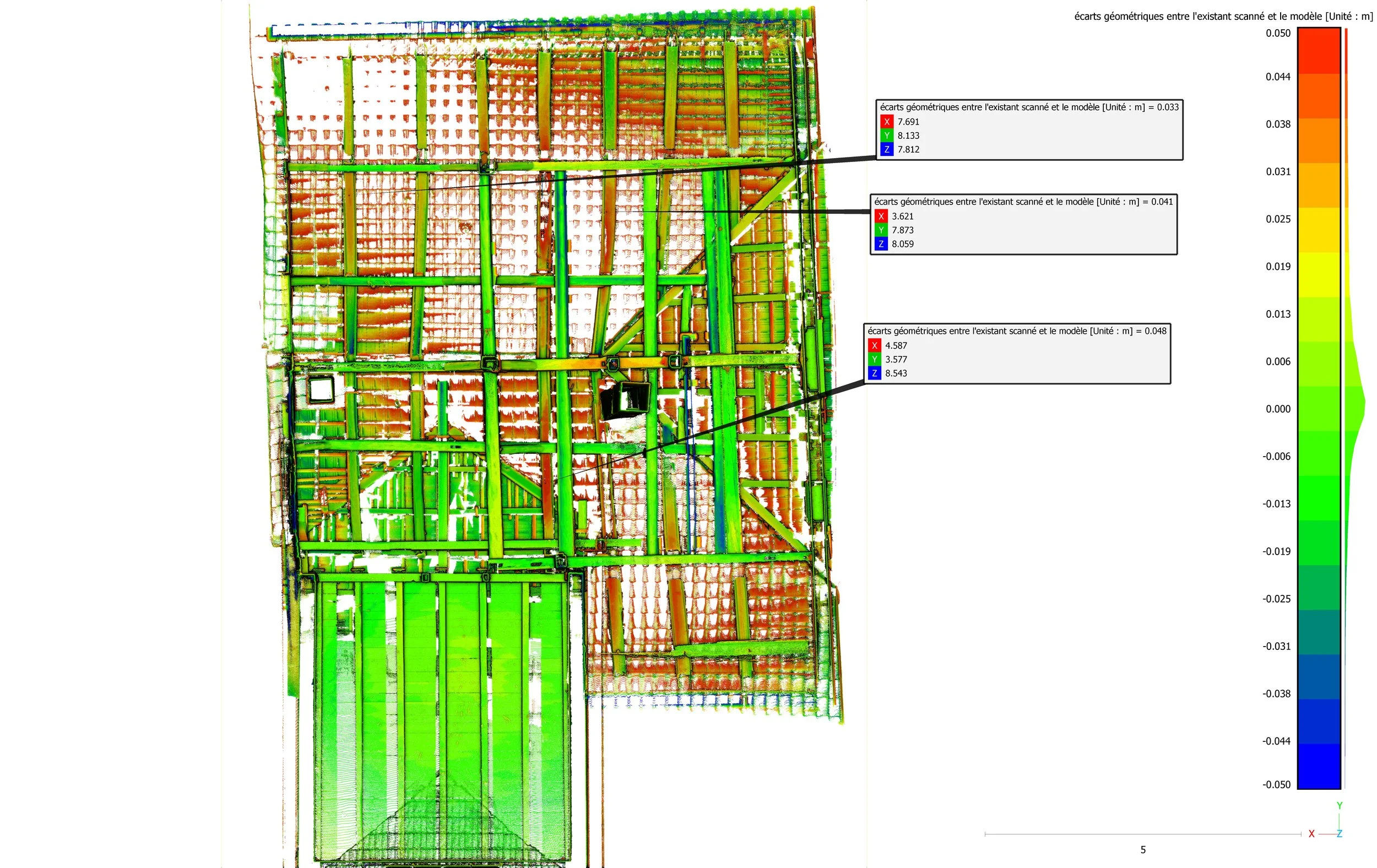The image size is (1377, 868).
Task: Click the color scale legend title text
Action: 1223,17
